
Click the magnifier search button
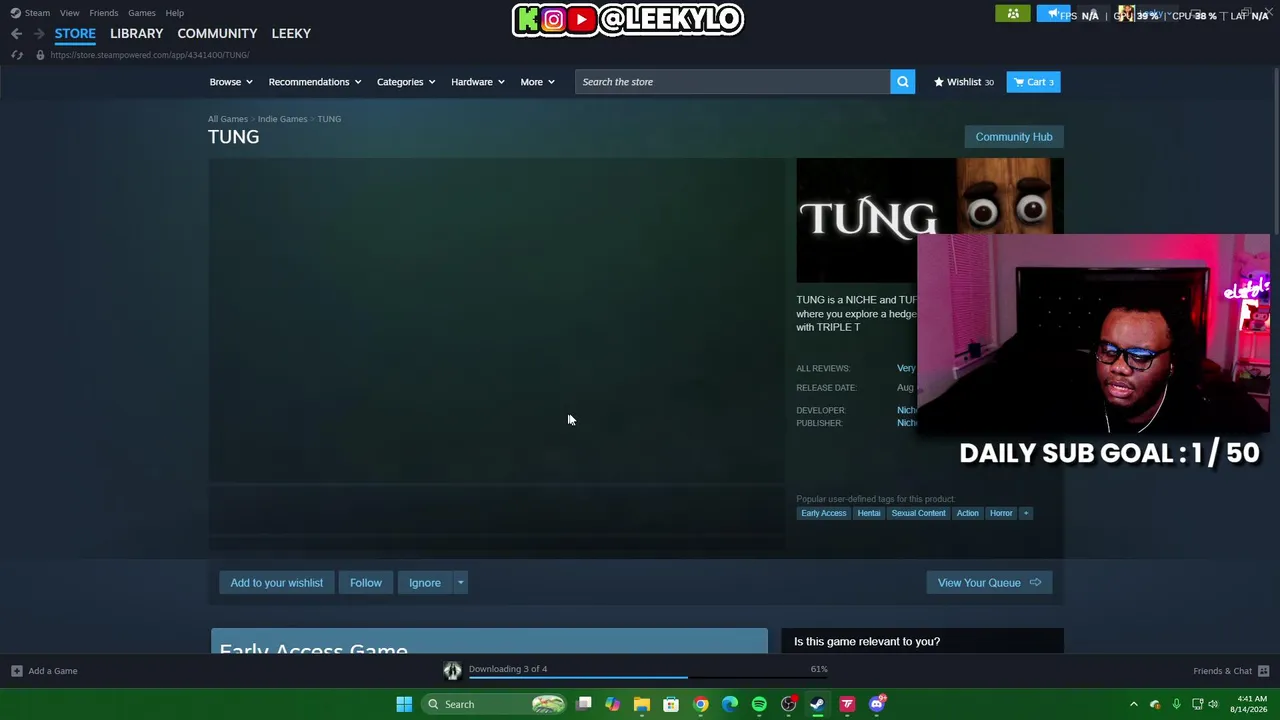coord(903,82)
